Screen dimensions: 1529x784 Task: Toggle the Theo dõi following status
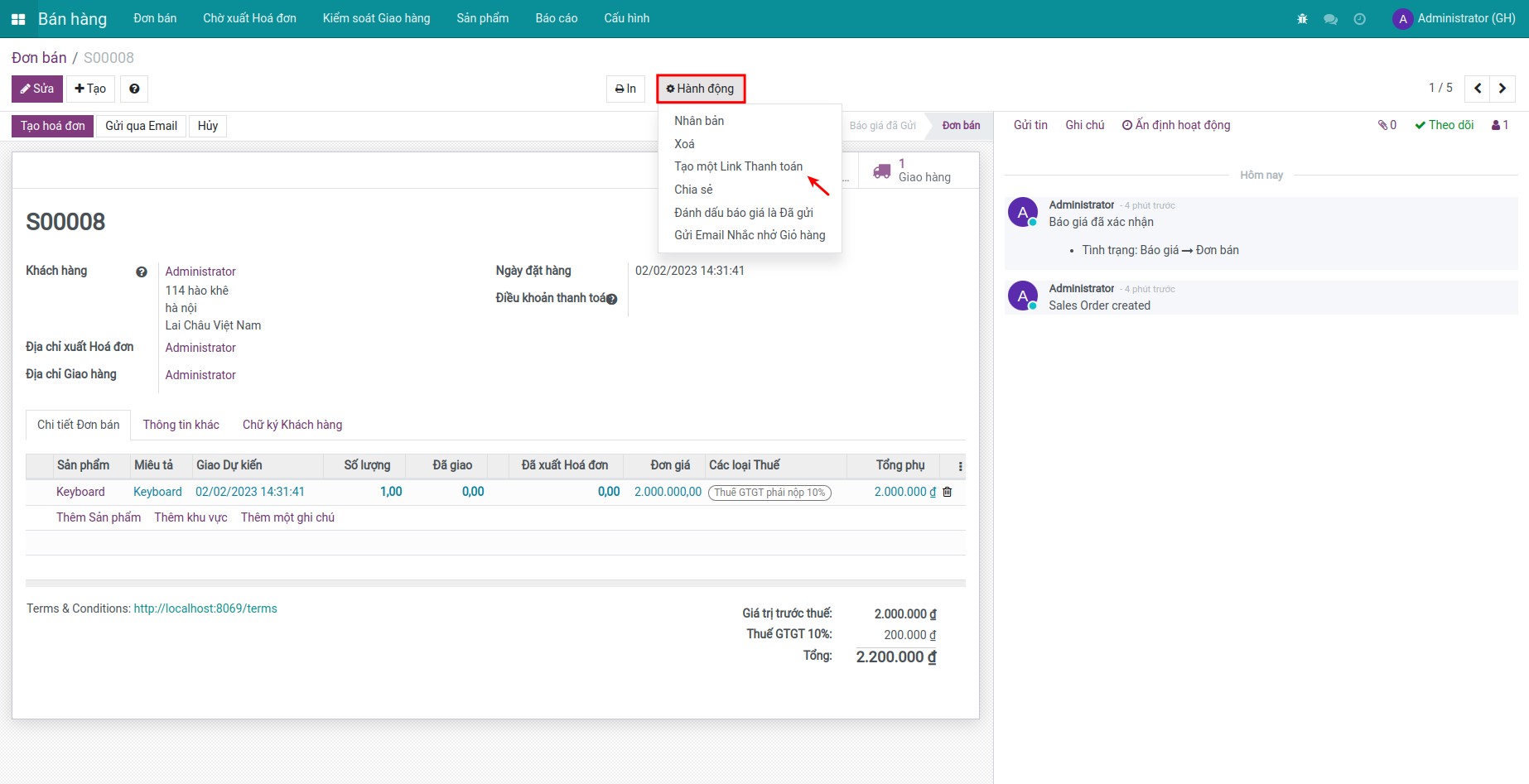pos(1445,125)
